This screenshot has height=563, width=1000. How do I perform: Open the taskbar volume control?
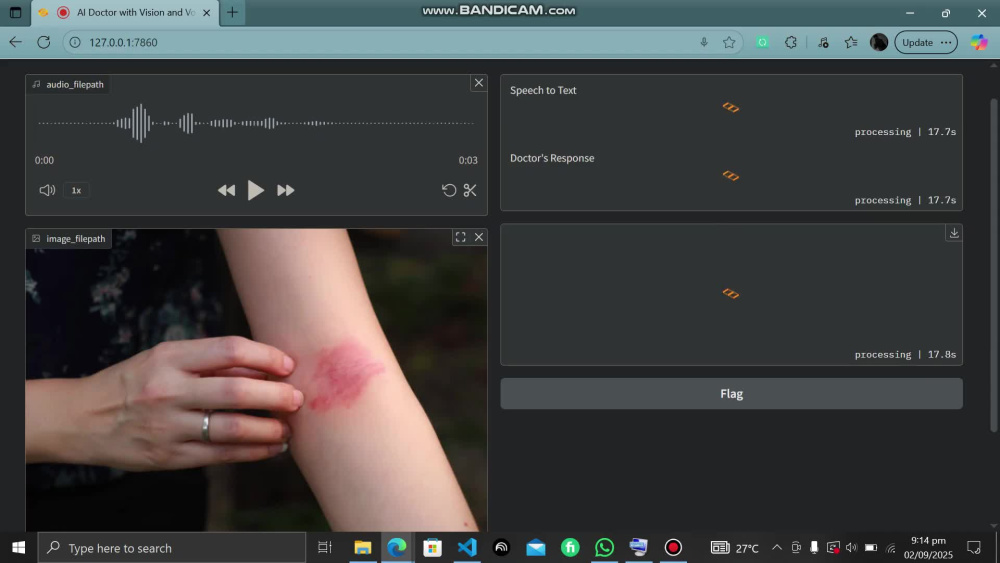851,548
